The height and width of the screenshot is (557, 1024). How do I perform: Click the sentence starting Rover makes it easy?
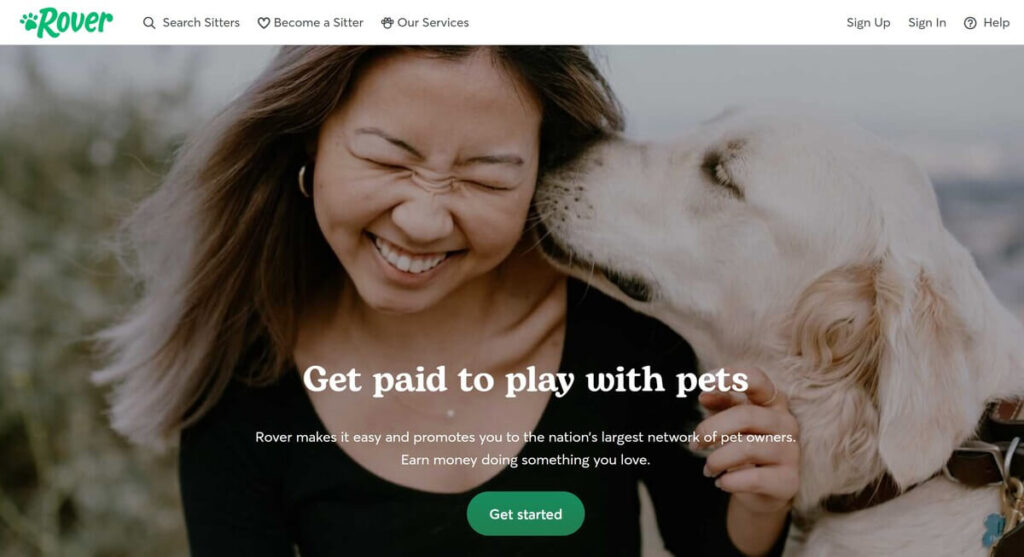pos(525,437)
